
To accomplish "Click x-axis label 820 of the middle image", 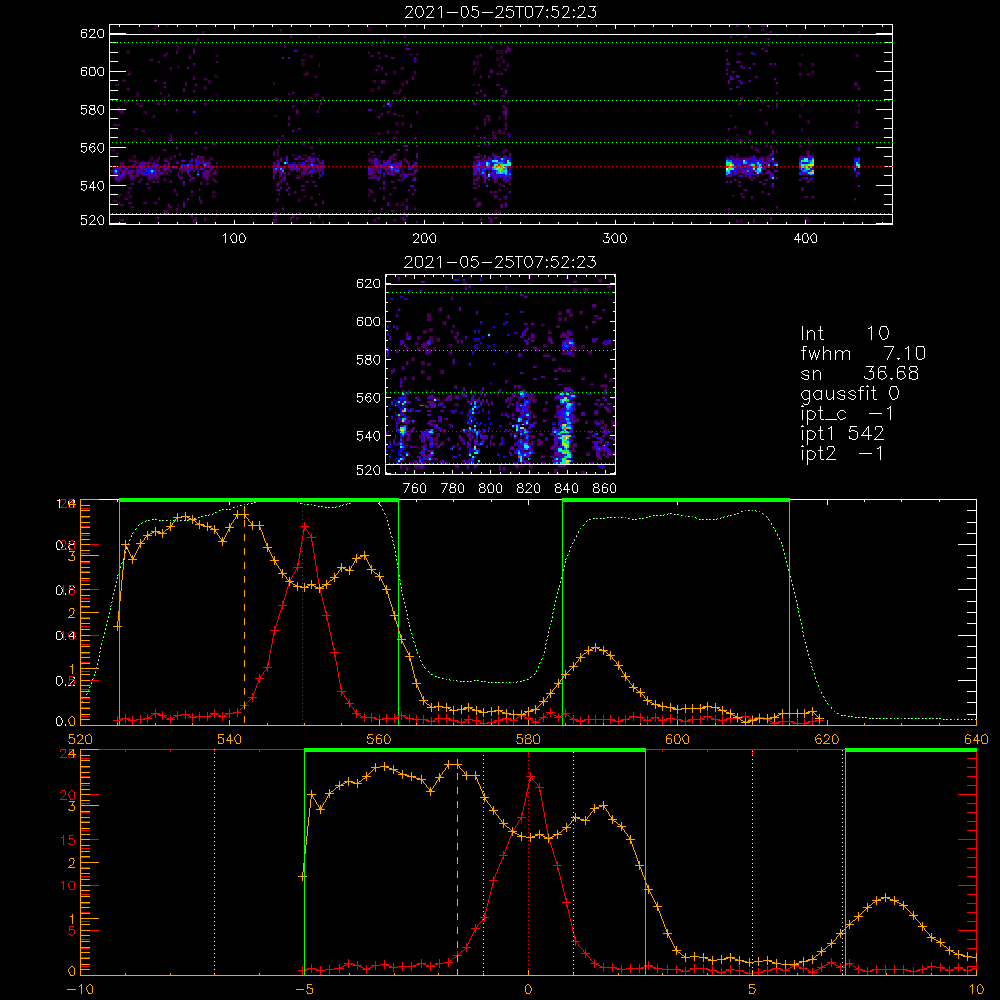I will point(529,489).
